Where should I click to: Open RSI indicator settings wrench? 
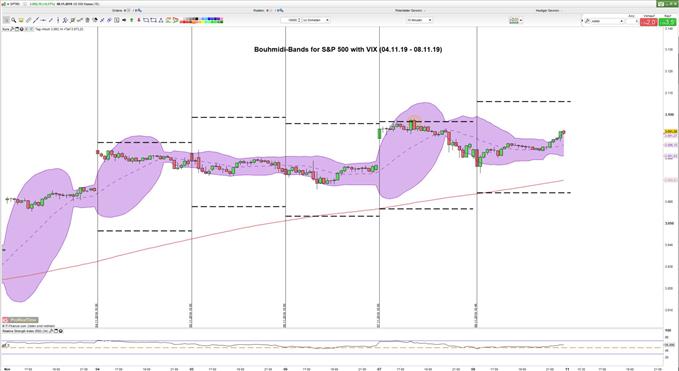[51, 331]
